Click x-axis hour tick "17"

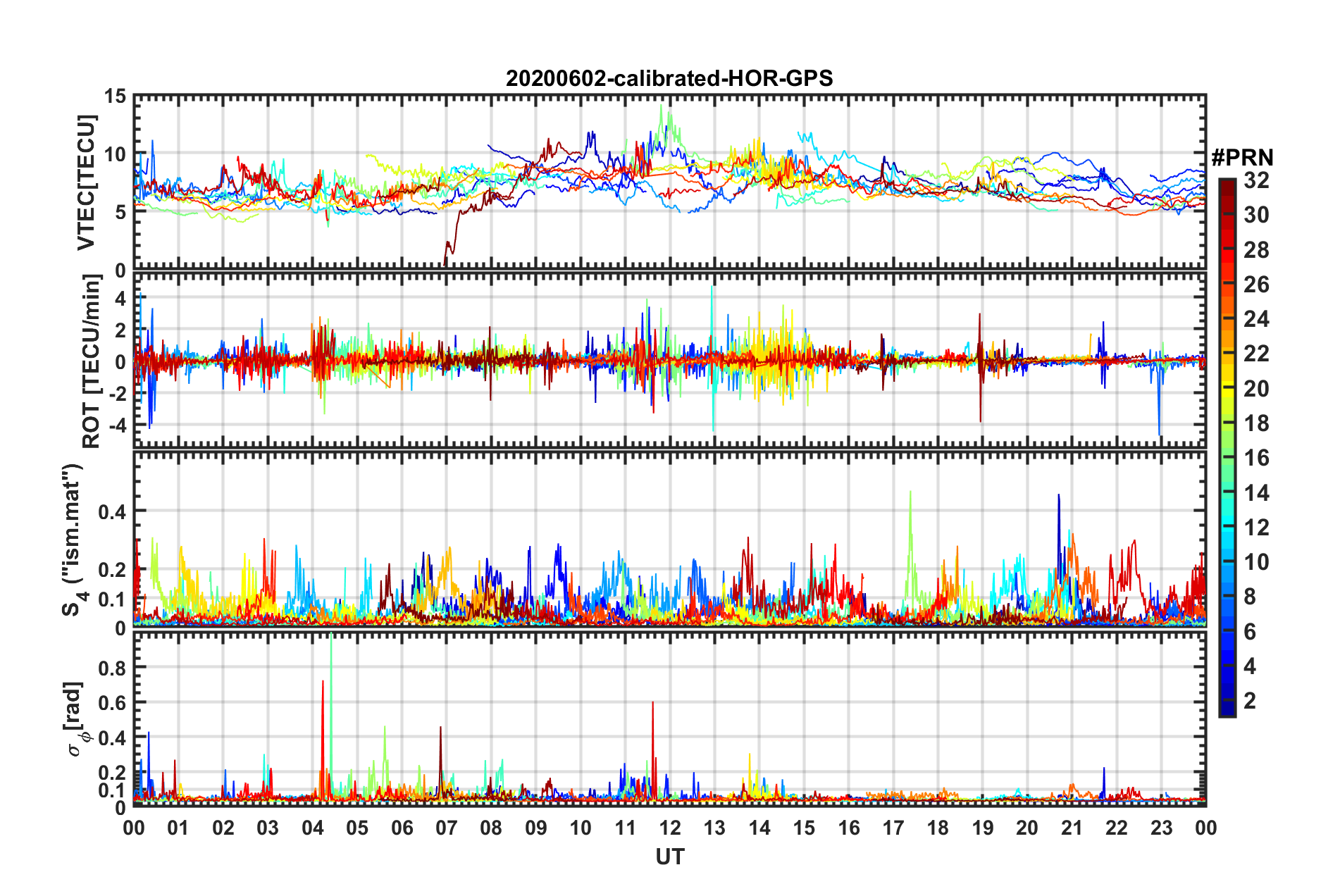click(893, 828)
